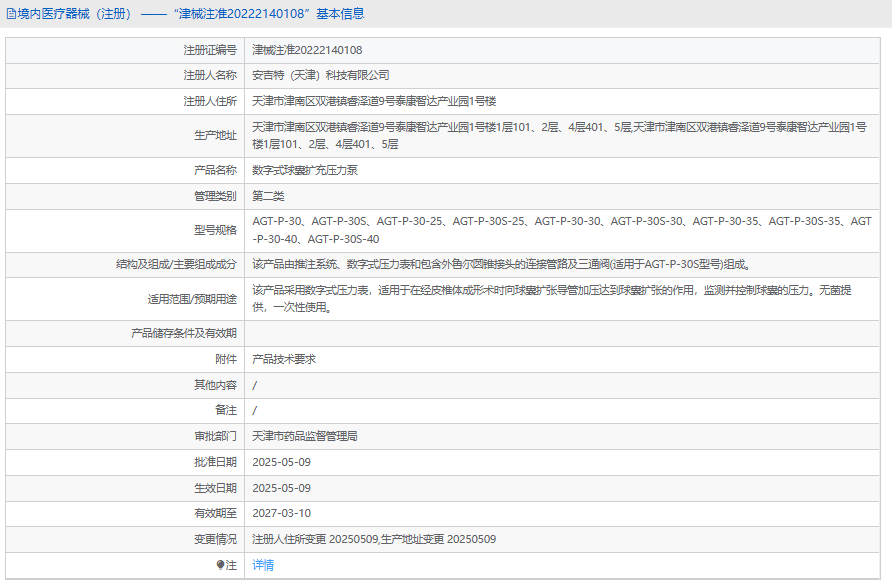Click the 适用范围/预期用途 description text
The width and height of the screenshot is (892, 587).
[552, 299]
